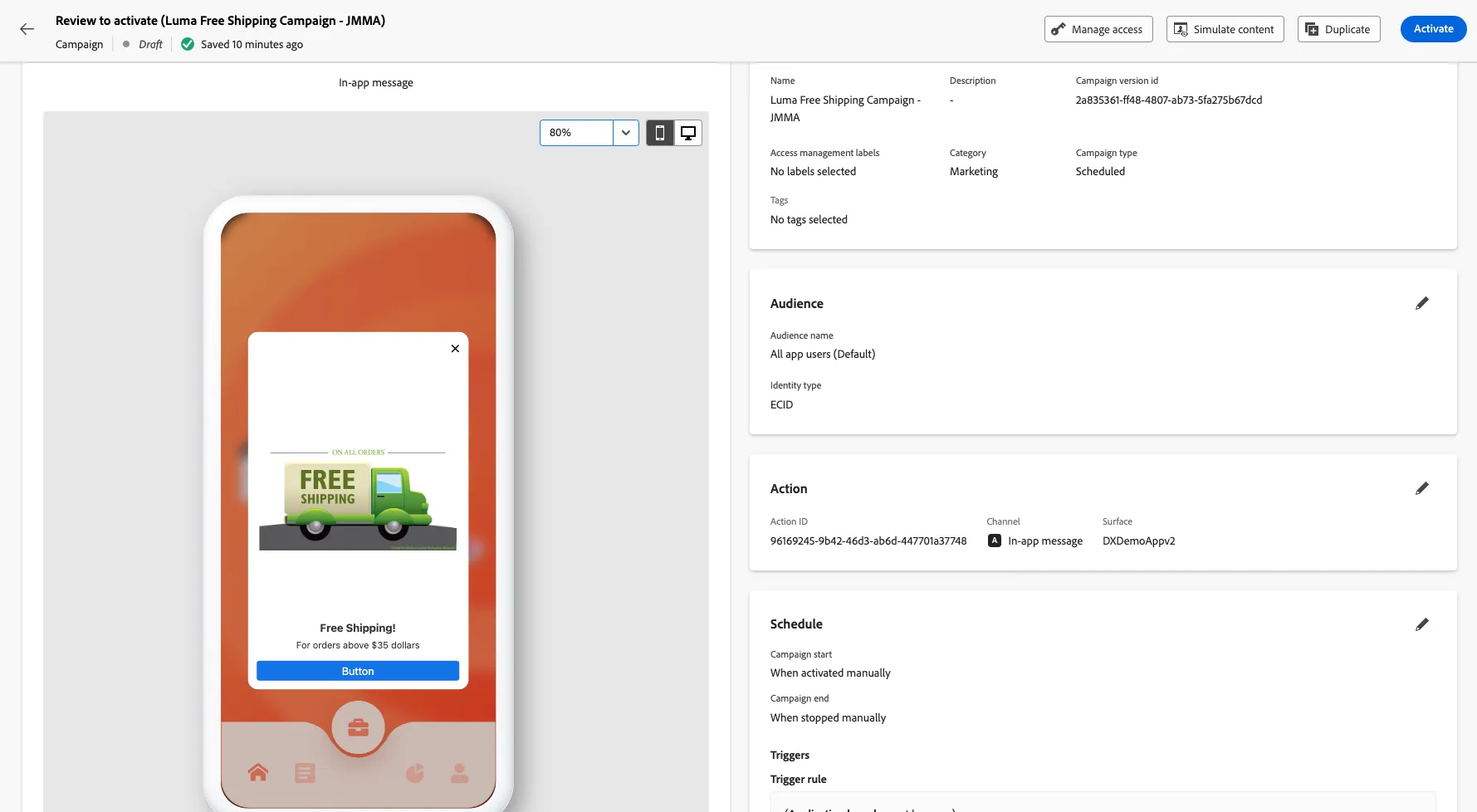Click the Action section heading
Screen dimensions: 1477x812
click(x=789, y=488)
